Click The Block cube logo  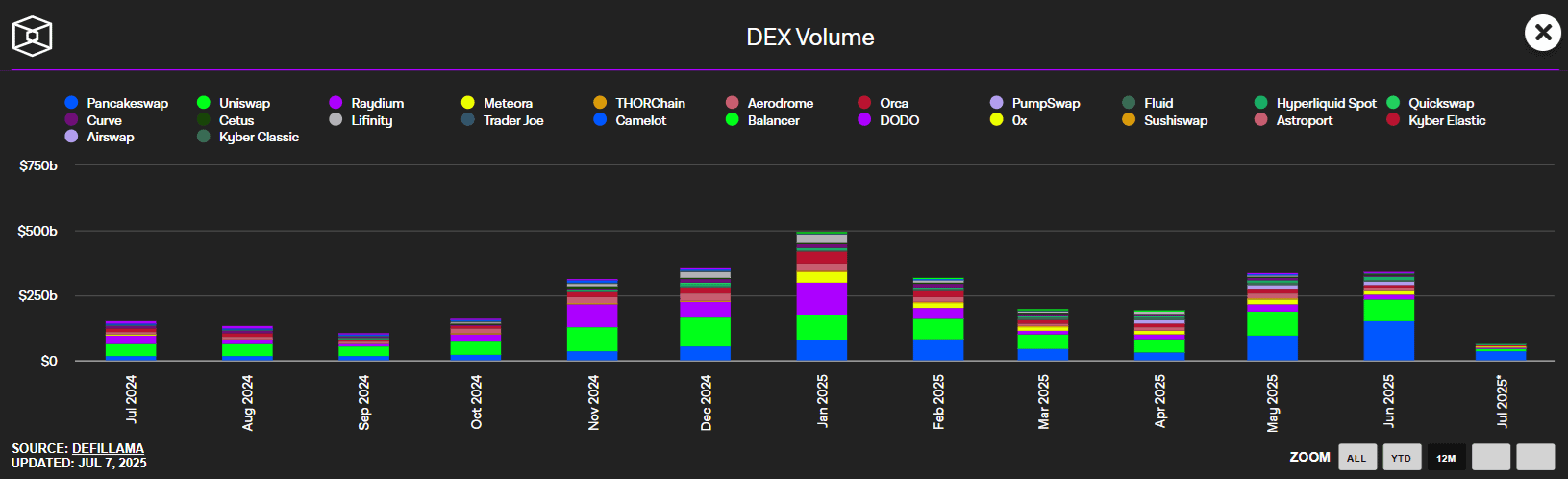tap(32, 37)
